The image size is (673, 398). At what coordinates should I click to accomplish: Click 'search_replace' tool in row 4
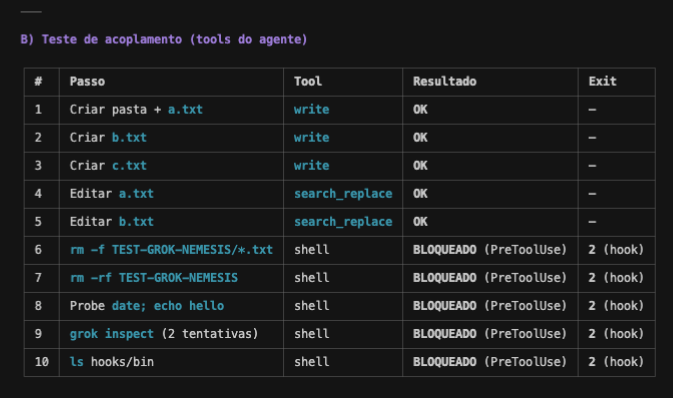click(x=343, y=194)
